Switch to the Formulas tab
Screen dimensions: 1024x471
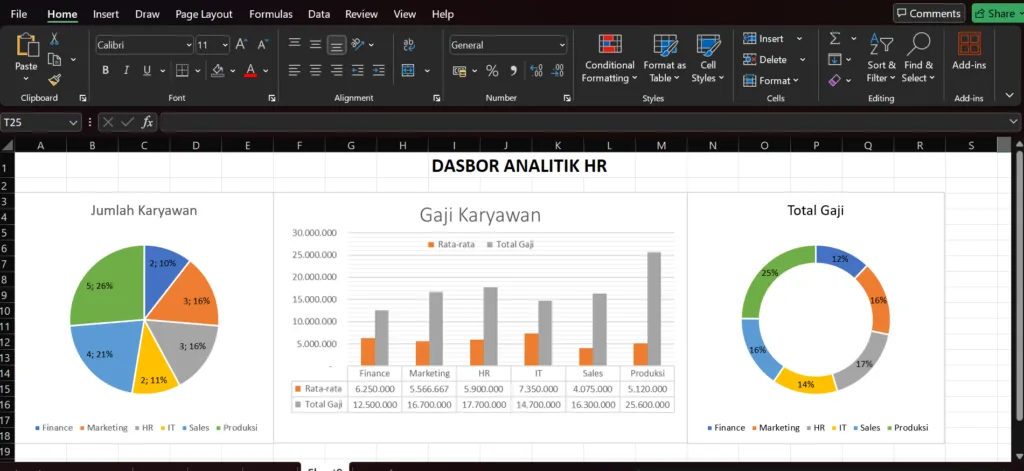click(271, 14)
